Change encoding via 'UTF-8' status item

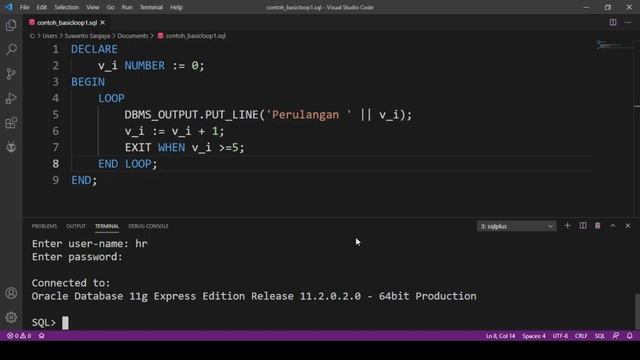click(560, 336)
